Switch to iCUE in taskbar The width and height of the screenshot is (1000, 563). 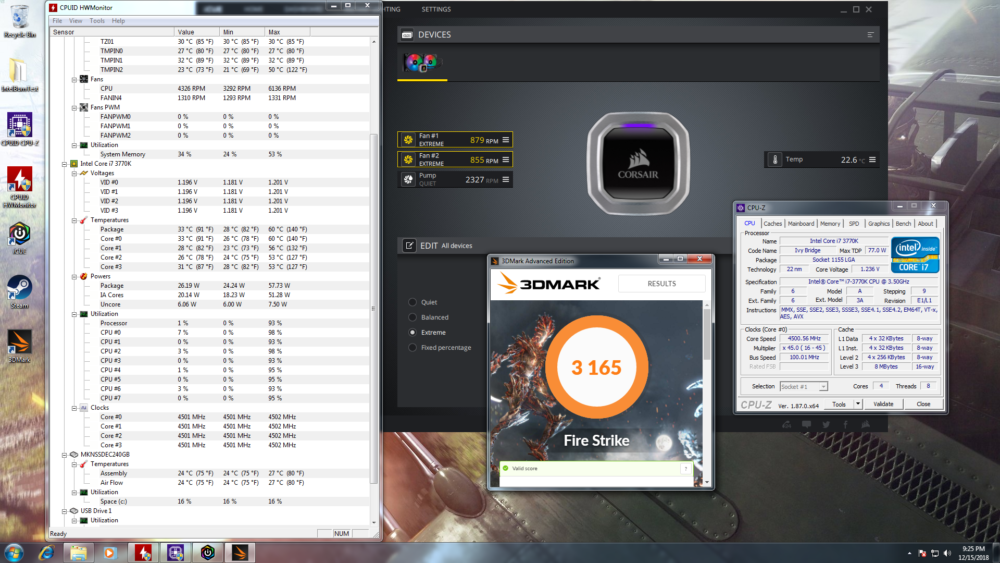click(x=207, y=552)
